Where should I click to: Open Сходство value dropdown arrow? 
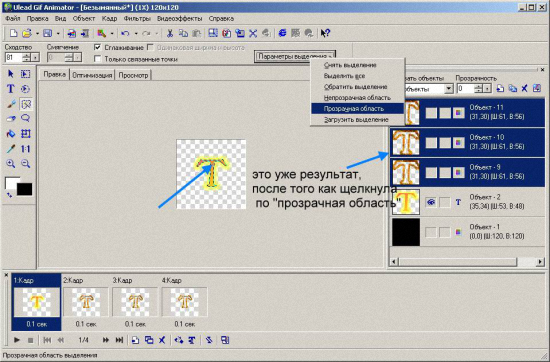(x=35, y=58)
